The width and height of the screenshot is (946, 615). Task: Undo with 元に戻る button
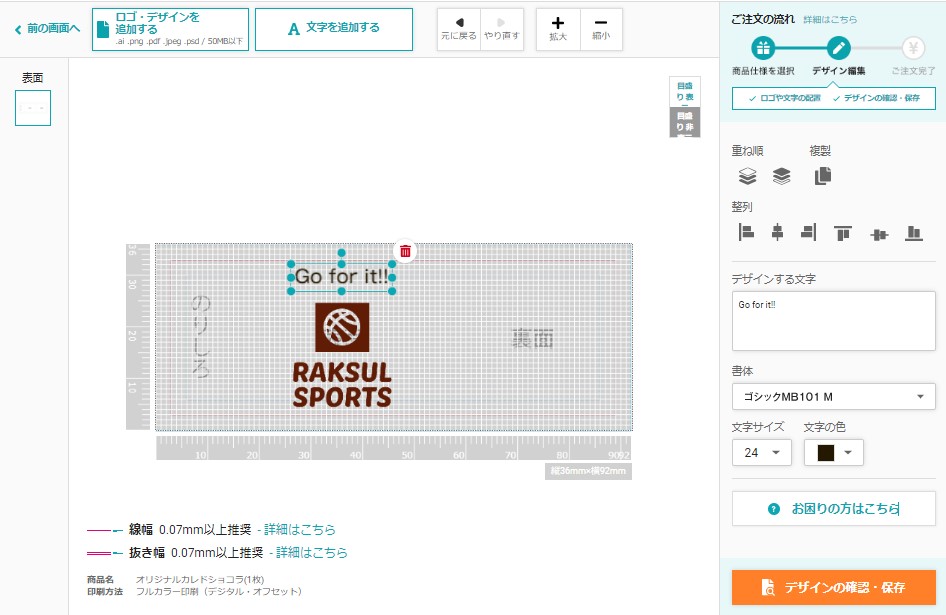click(x=459, y=29)
